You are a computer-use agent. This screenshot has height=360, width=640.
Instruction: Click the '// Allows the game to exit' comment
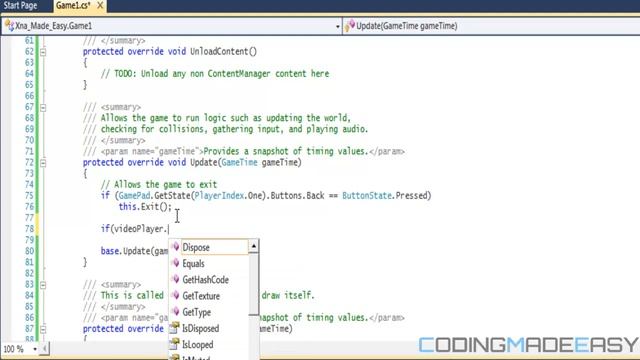click(159, 184)
